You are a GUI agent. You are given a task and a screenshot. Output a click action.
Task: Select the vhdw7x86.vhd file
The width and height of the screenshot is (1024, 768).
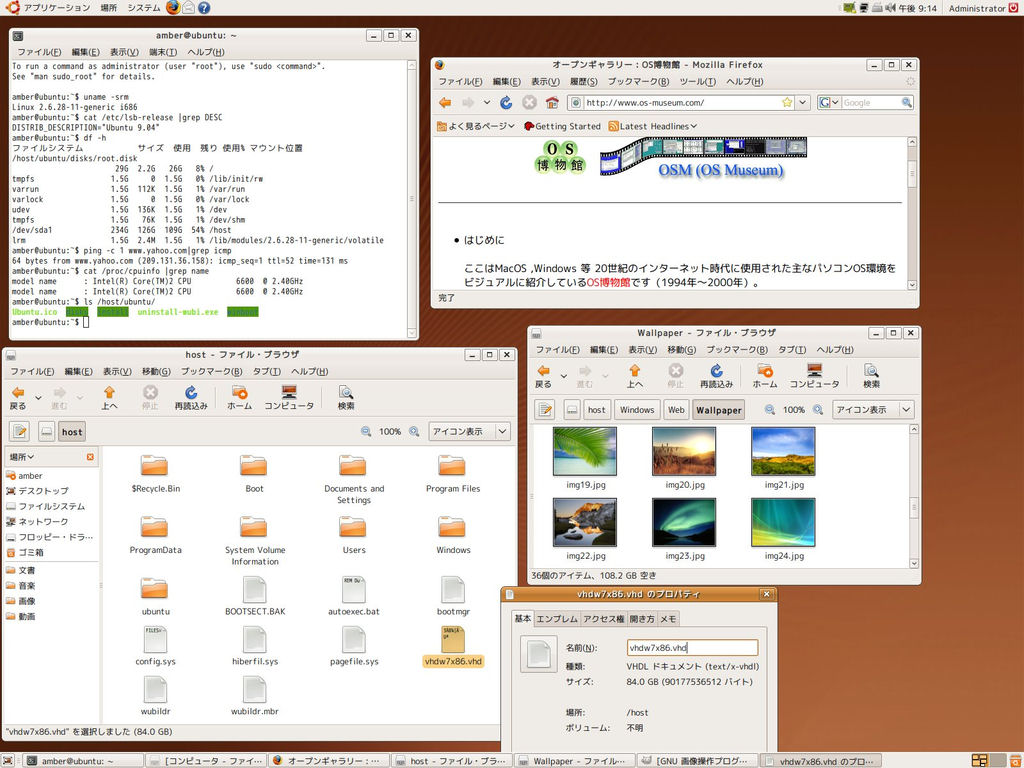pyautogui.click(x=453, y=647)
